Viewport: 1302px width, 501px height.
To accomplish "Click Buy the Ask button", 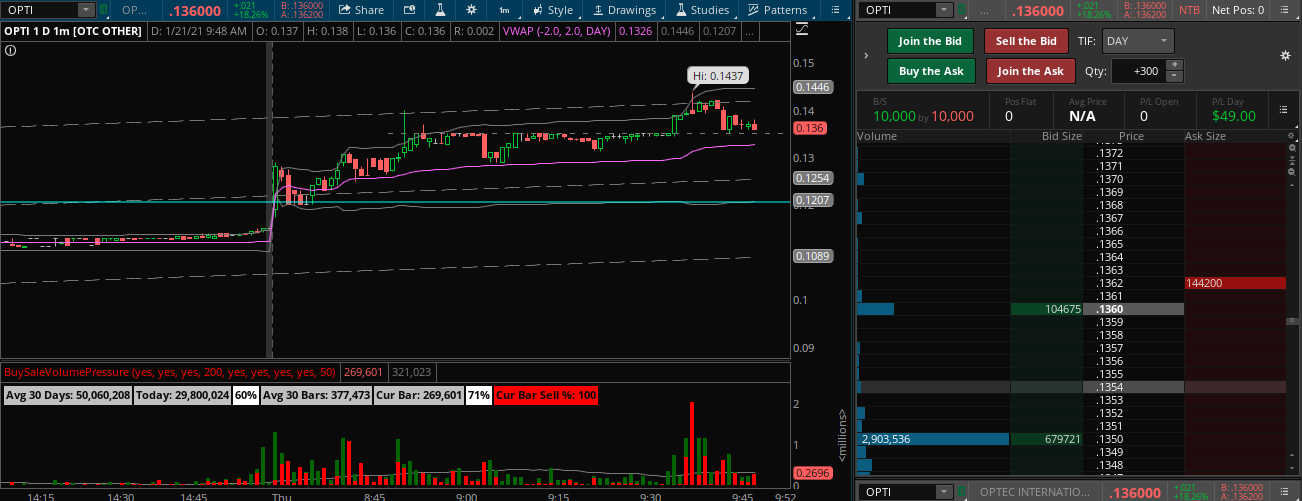I will pos(931,71).
